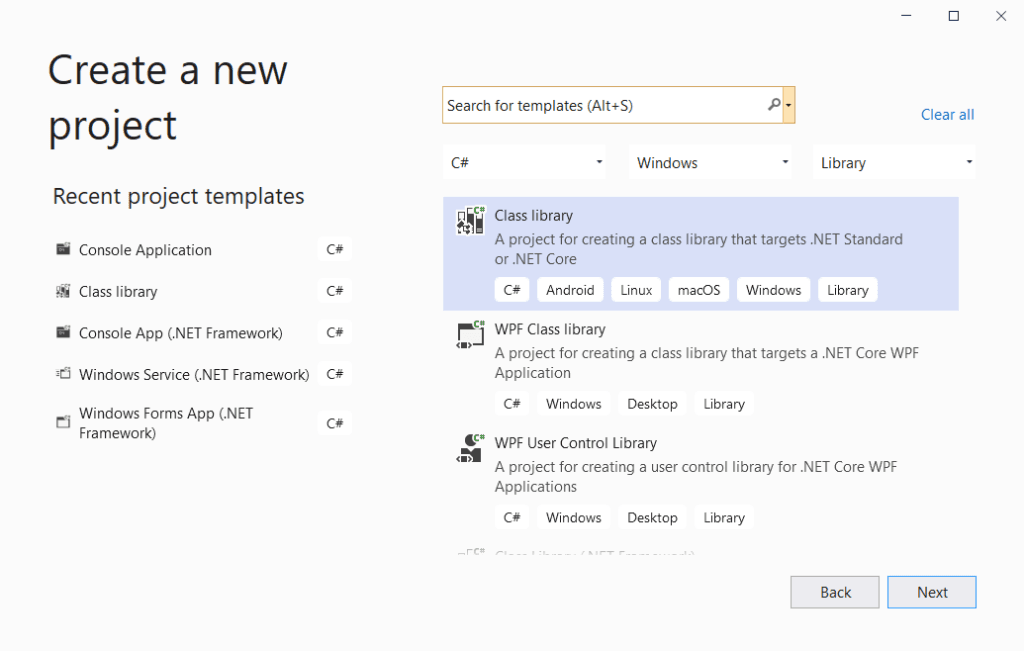
Task: Click the WPF Class library template icon
Action: click(470, 335)
